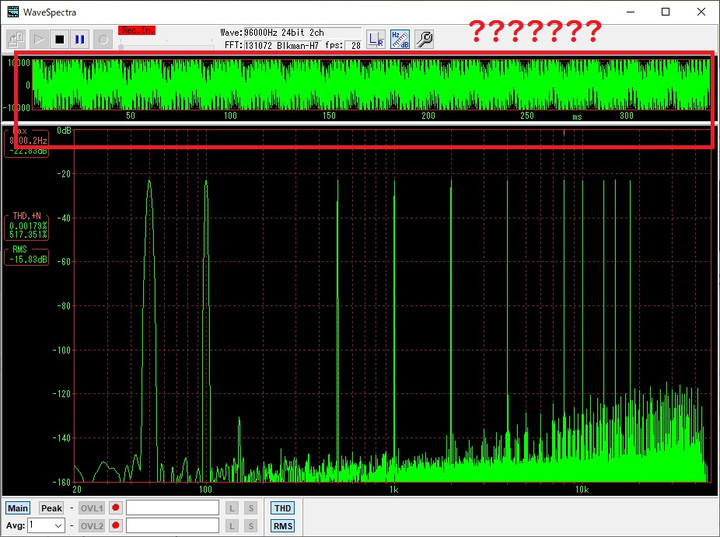720x537 pixels.
Task: Capture overlay 1 with its red record dot
Action: tap(116, 508)
